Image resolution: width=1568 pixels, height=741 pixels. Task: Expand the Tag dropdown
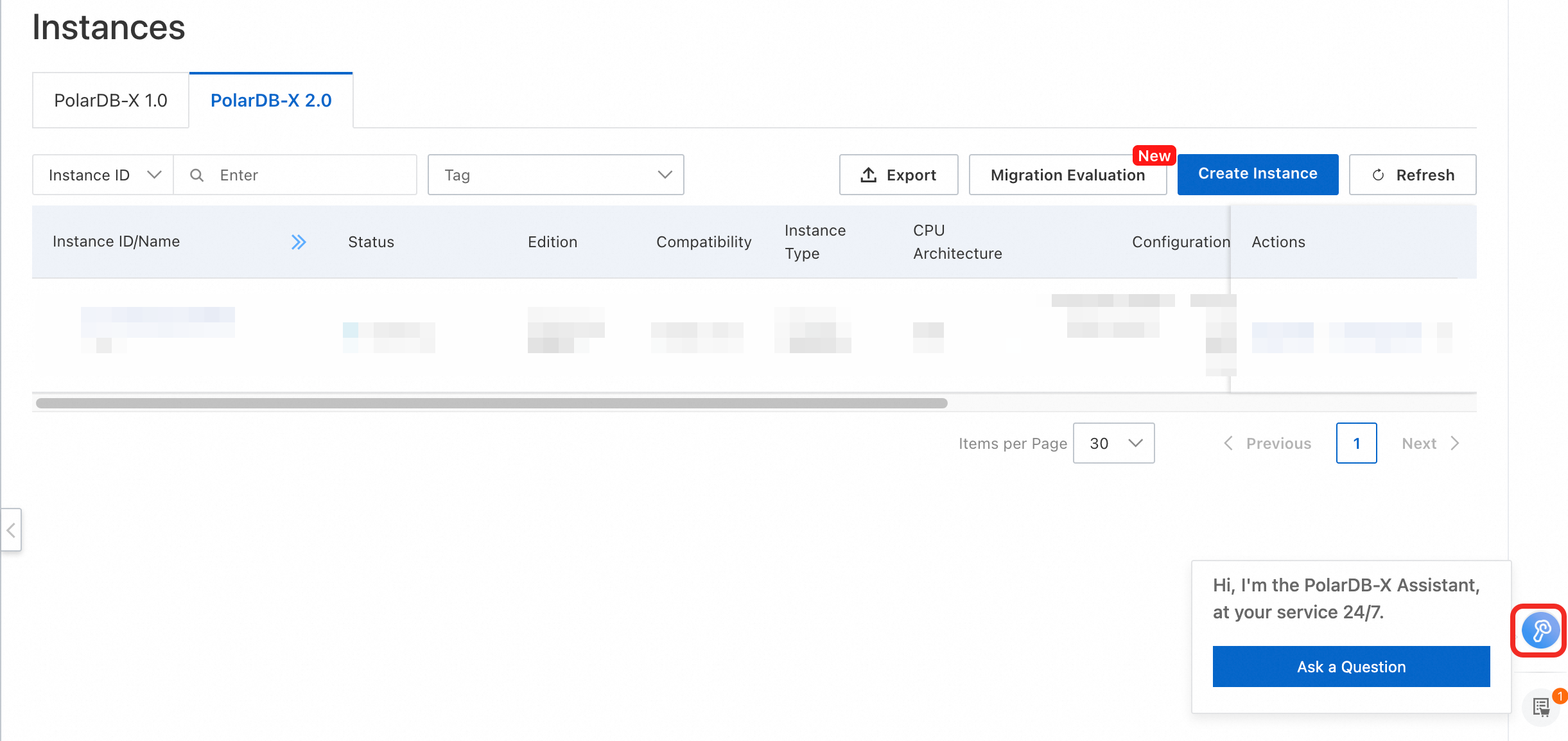click(x=555, y=175)
